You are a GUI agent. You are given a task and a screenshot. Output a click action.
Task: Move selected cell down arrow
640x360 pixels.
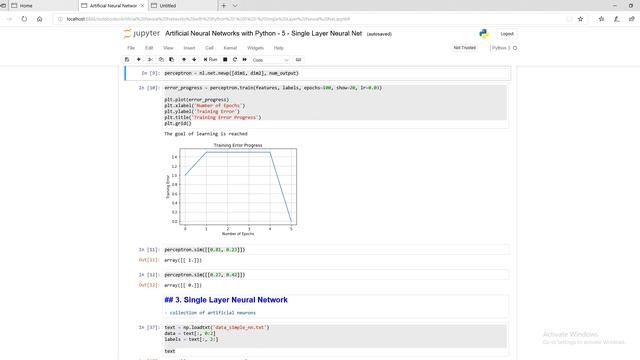pos(194,60)
